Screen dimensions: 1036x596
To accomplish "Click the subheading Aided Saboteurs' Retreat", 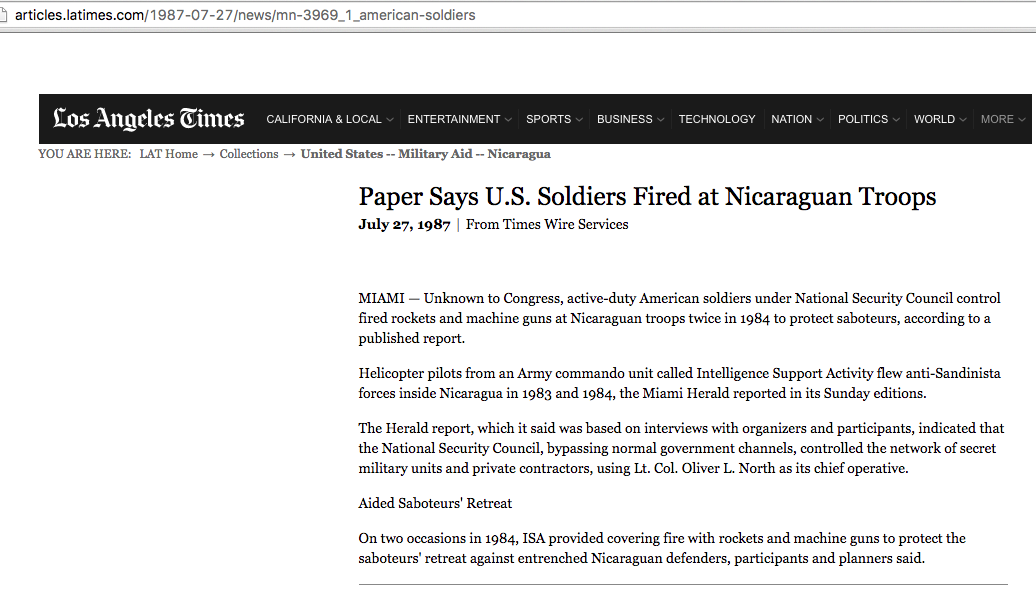I will [x=435, y=503].
